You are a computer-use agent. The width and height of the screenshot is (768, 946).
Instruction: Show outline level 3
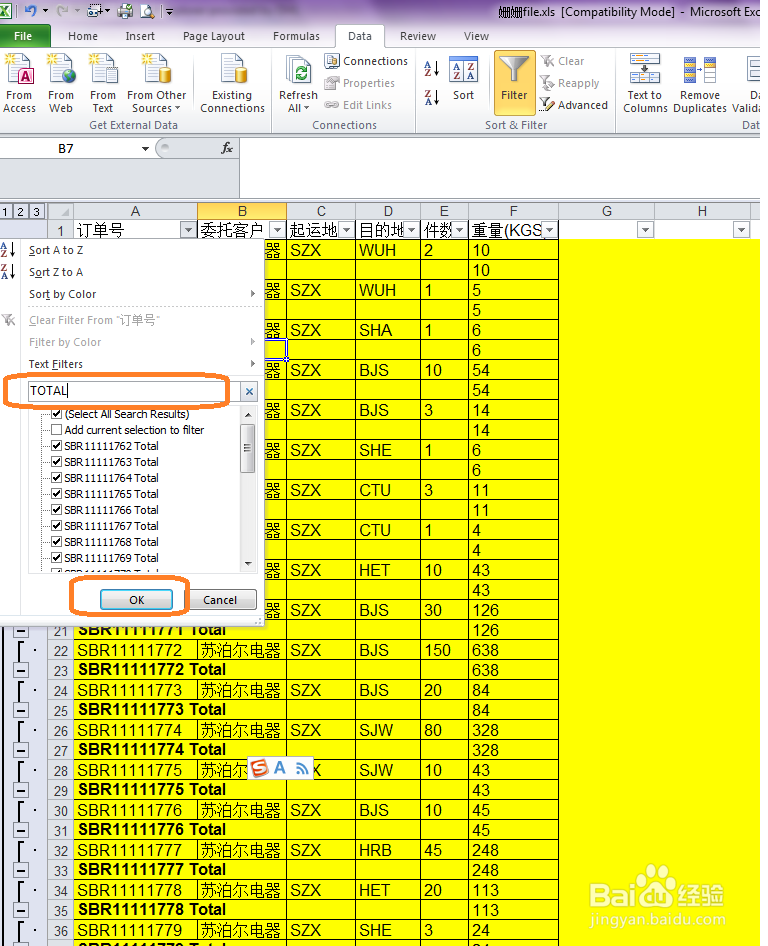coord(36,212)
